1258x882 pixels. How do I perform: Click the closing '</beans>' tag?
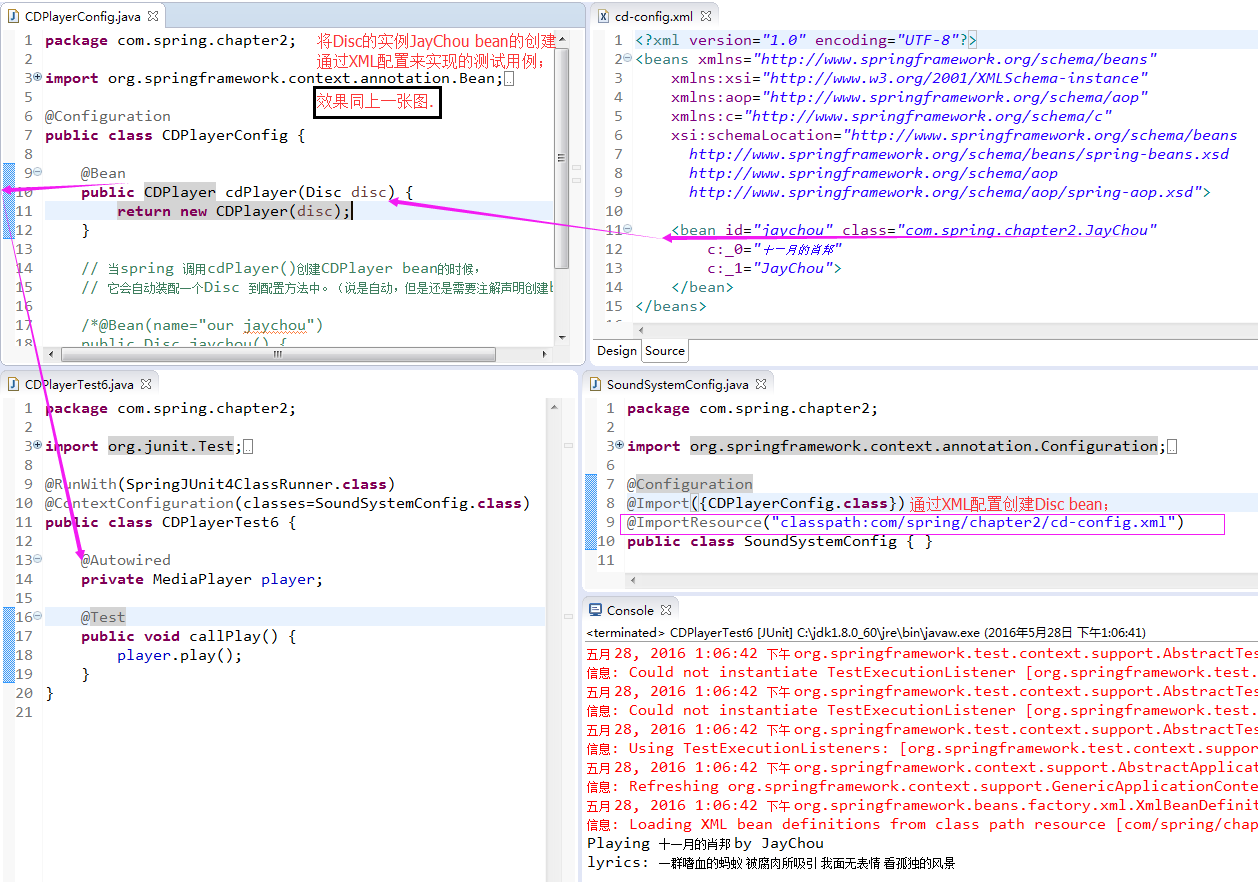(670, 306)
